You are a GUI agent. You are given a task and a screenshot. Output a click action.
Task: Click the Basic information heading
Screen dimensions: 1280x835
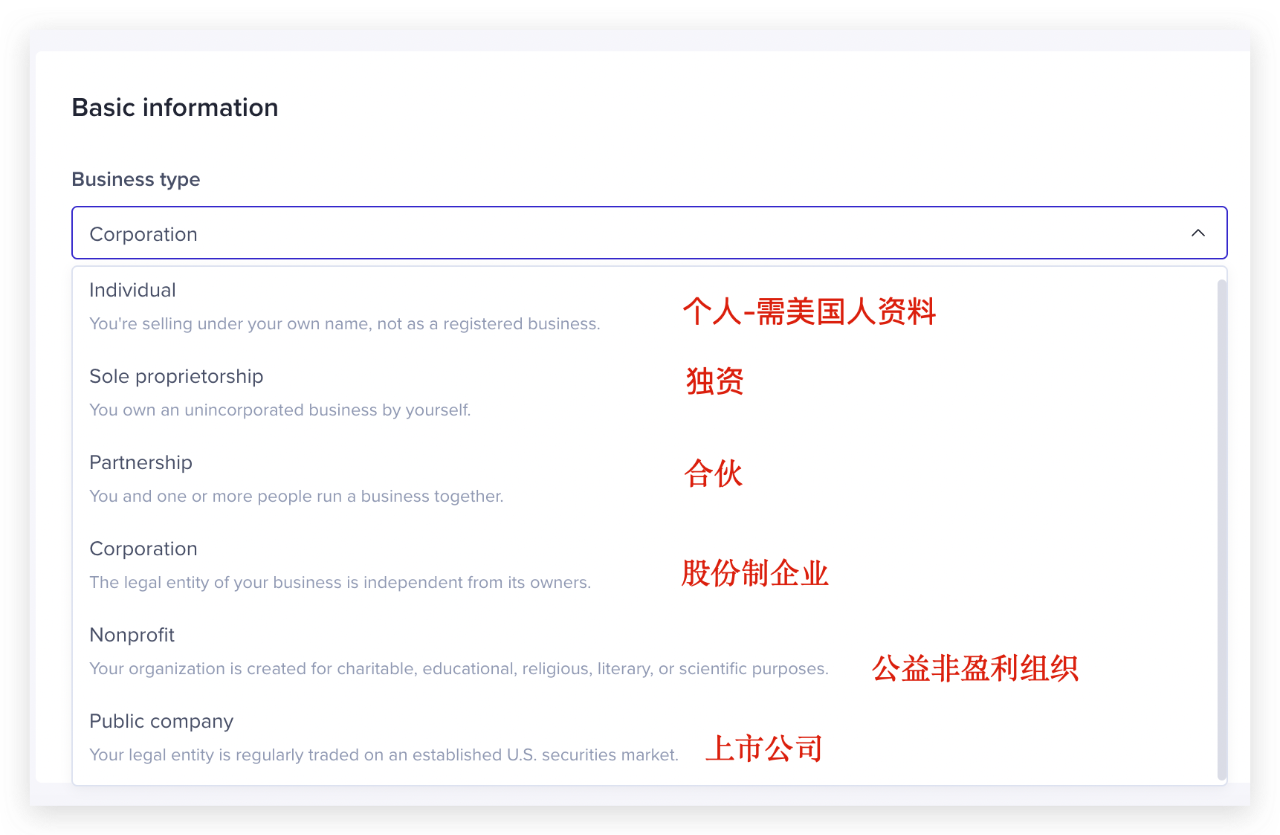(174, 107)
